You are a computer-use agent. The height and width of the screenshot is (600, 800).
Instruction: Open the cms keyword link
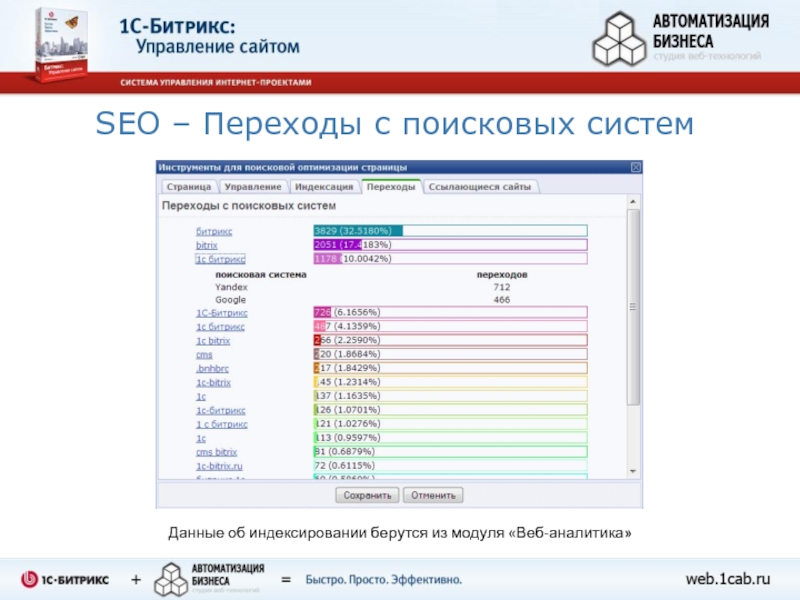click(x=204, y=355)
